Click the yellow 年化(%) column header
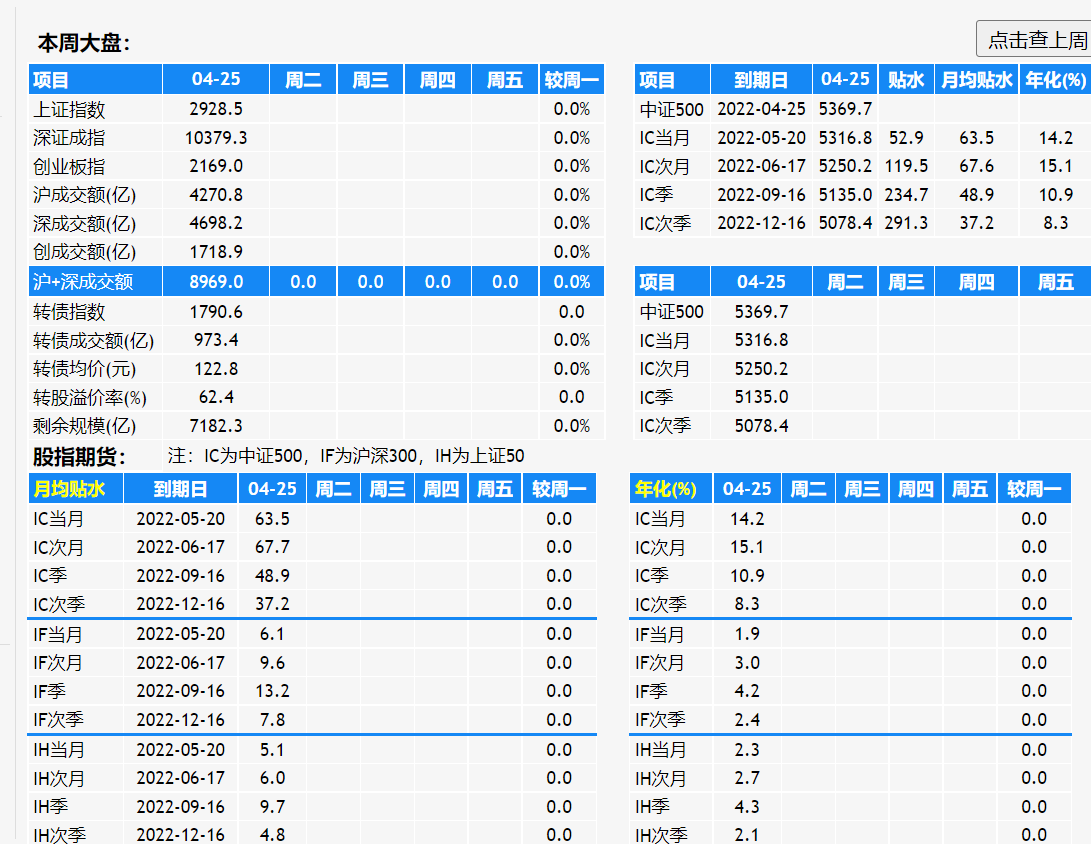Viewport: 1091px width, 844px height. point(665,489)
